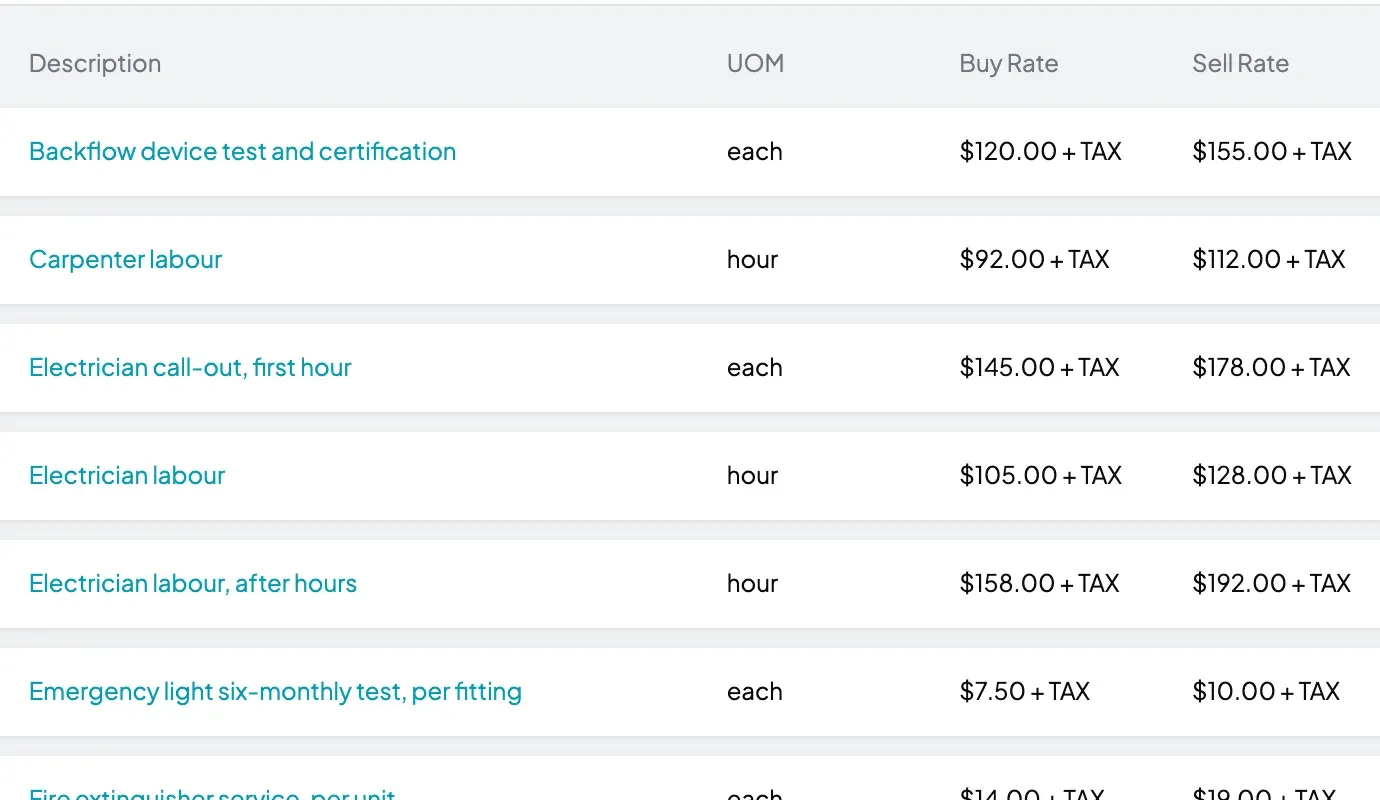Select the $192.00 + TAX sell rate
The height and width of the screenshot is (800, 1380).
click(x=1271, y=583)
